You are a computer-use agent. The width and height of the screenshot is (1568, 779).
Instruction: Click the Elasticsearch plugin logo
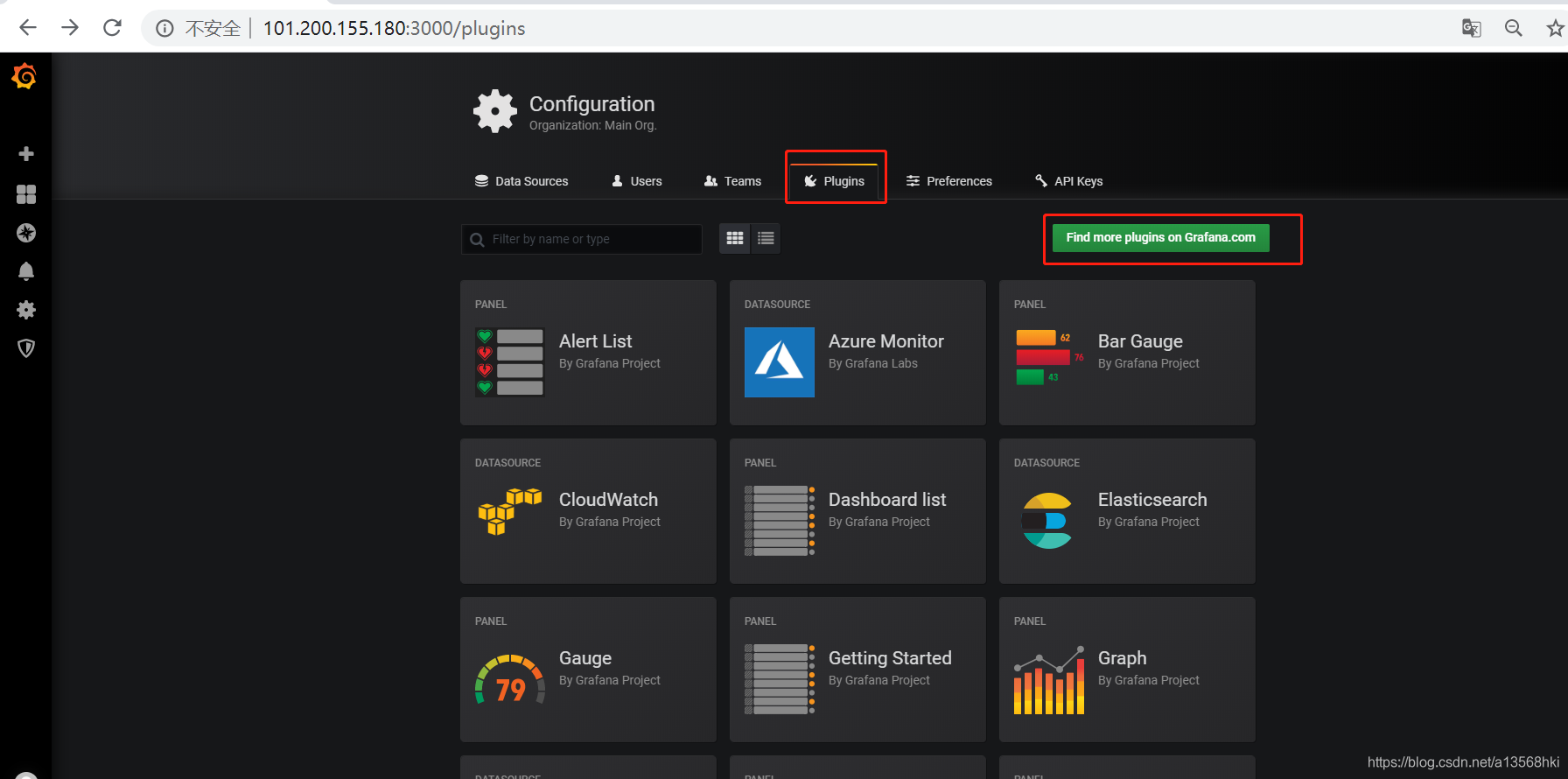[x=1047, y=521]
